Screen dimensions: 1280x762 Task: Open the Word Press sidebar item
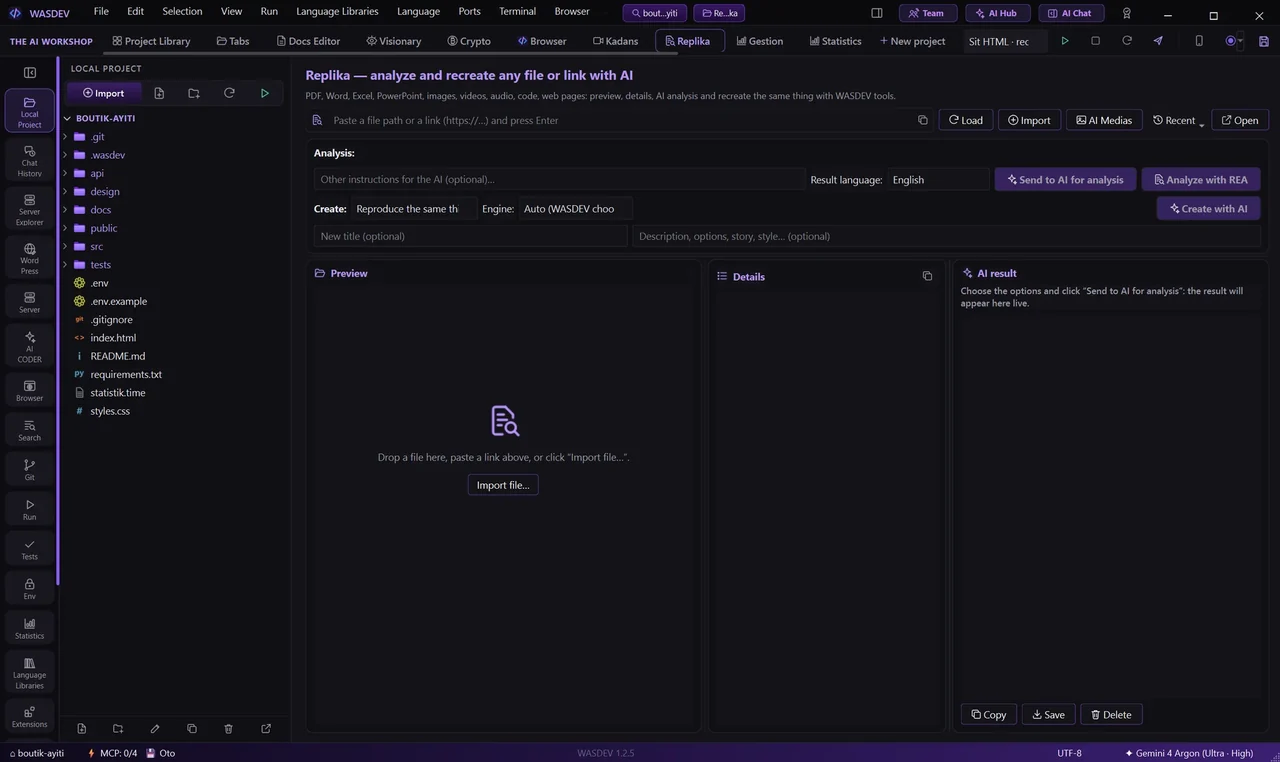point(30,259)
